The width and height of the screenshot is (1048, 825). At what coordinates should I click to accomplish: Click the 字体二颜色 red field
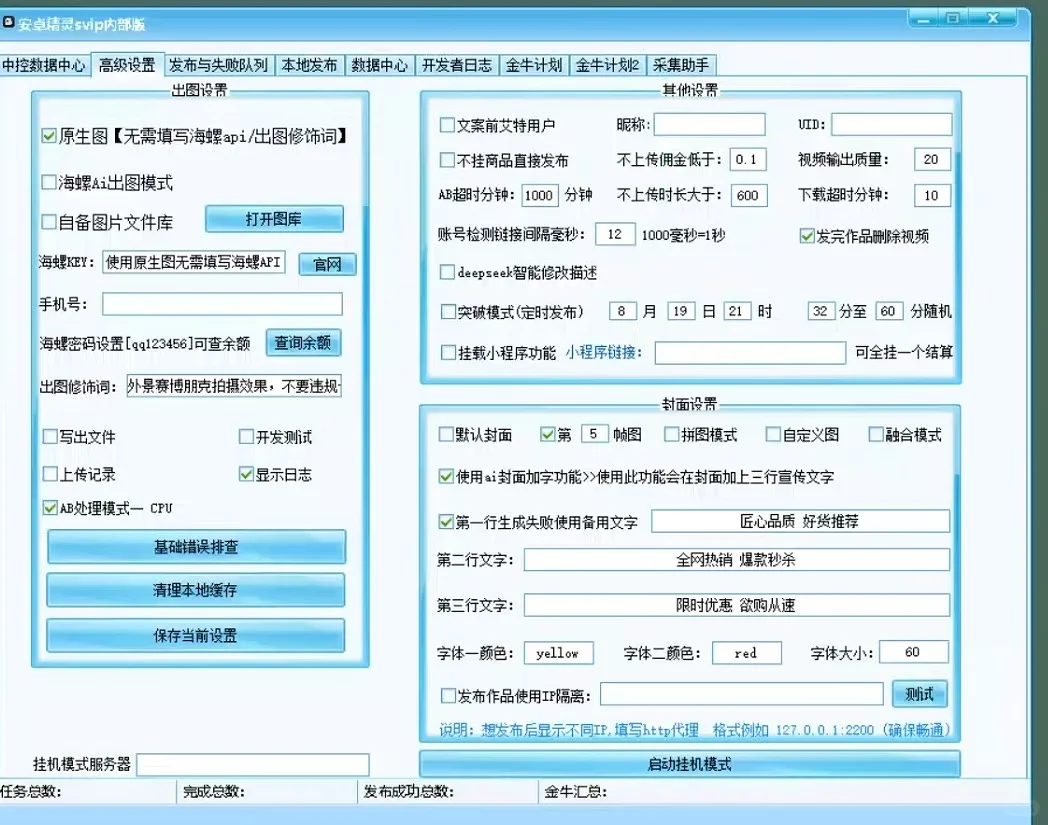747,653
